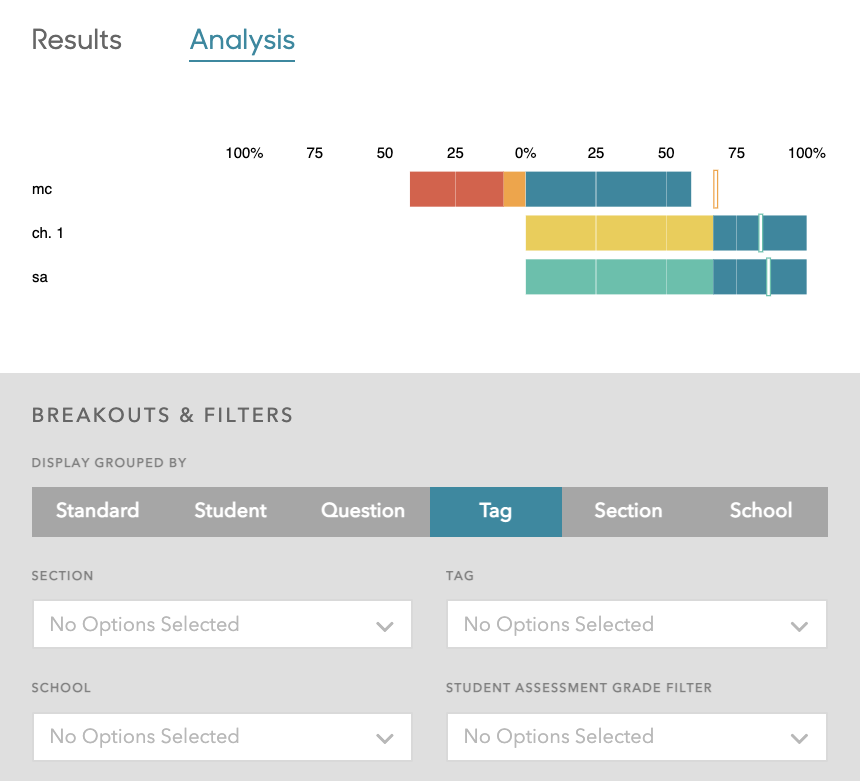
Task: Group display by Section
Action: click(x=628, y=511)
